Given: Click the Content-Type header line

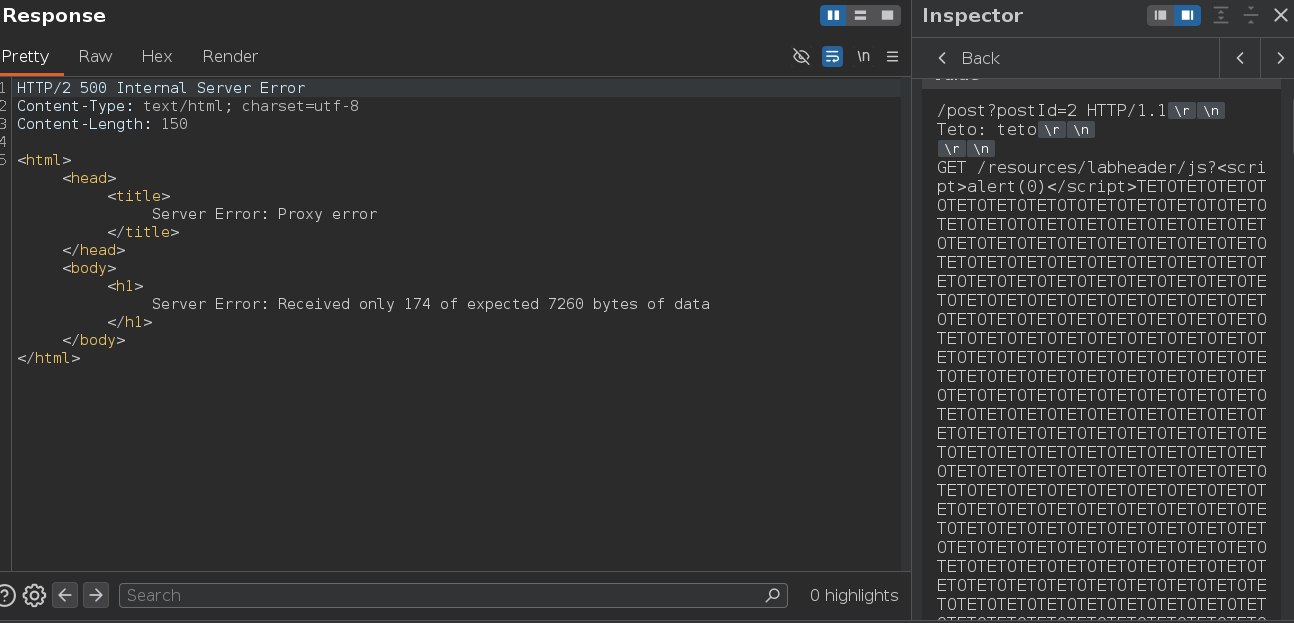Looking at the screenshot, I should pyautogui.click(x=188, y=106).
